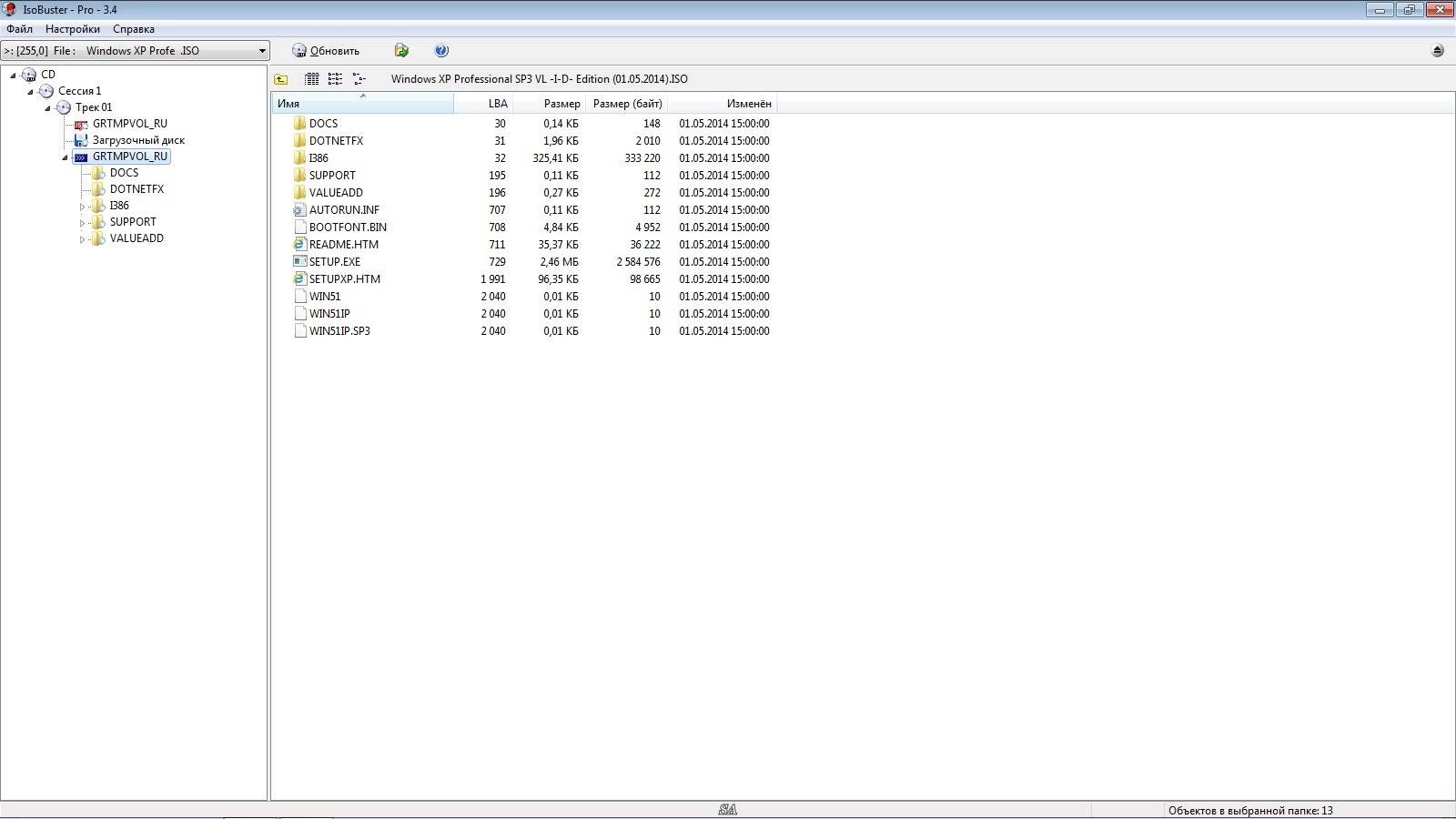Open the Настройки menu
1456x819 pixels.
pyautogui.click(x=73, y=29)
